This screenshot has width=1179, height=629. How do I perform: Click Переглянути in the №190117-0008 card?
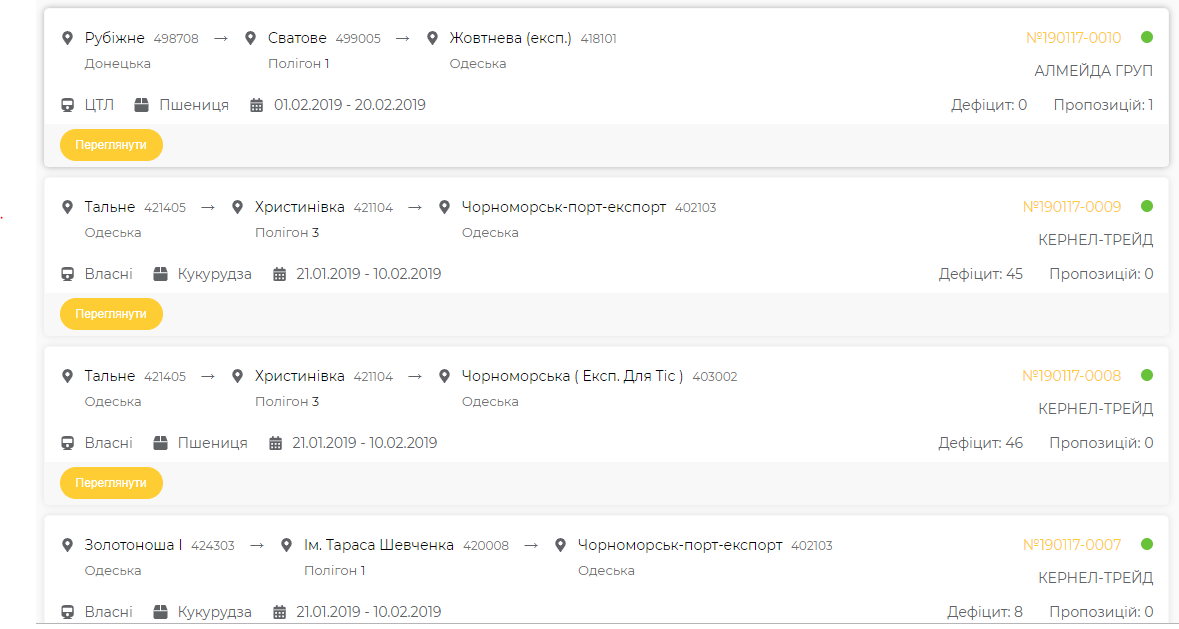point(111,483)
